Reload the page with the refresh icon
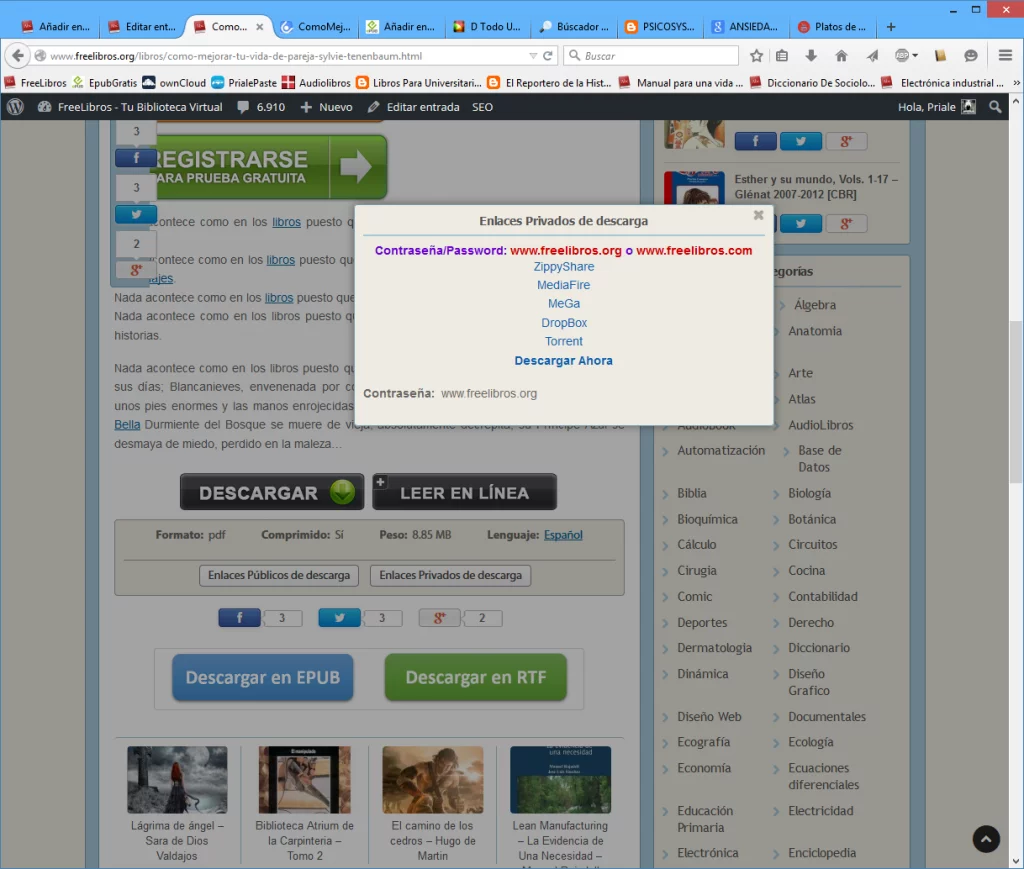Screen dimensions: 1024x869 [x=548, y=56]
